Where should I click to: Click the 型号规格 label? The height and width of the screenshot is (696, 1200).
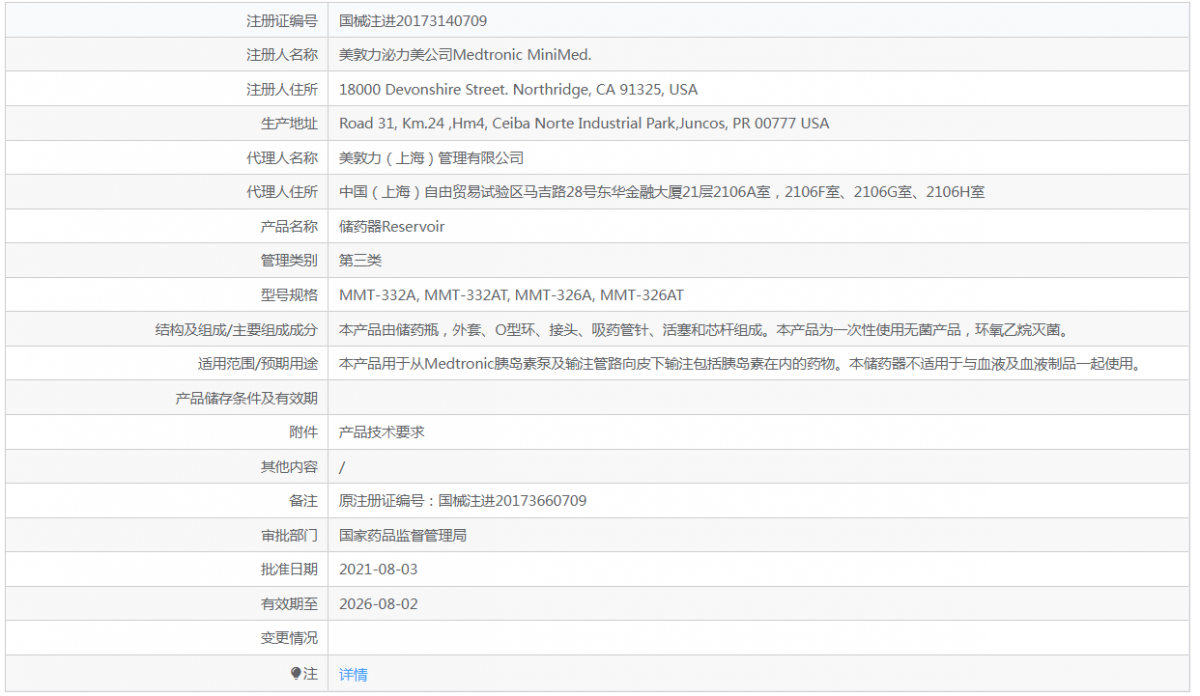click(x=289, y=295)
